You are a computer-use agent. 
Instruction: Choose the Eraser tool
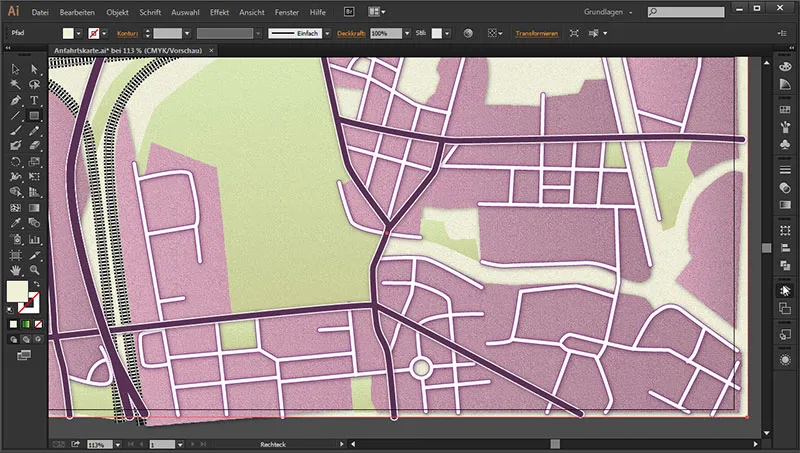pyautogui.click(x=34, y=146)
